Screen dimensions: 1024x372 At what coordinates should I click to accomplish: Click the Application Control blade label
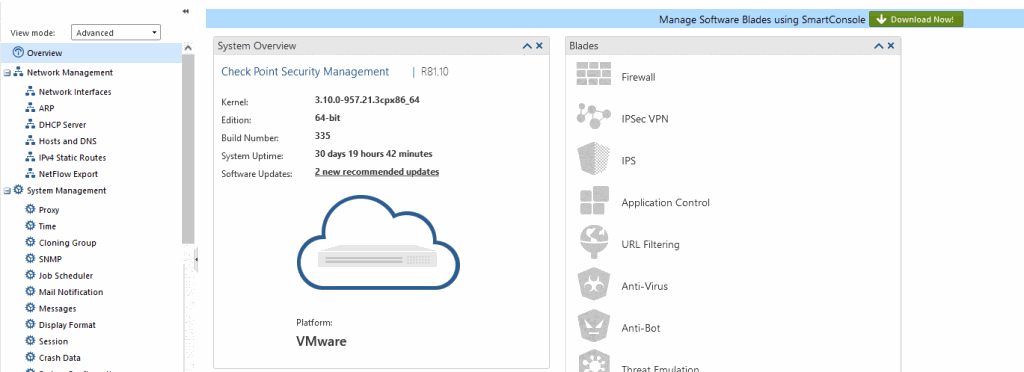click(665, 203)
